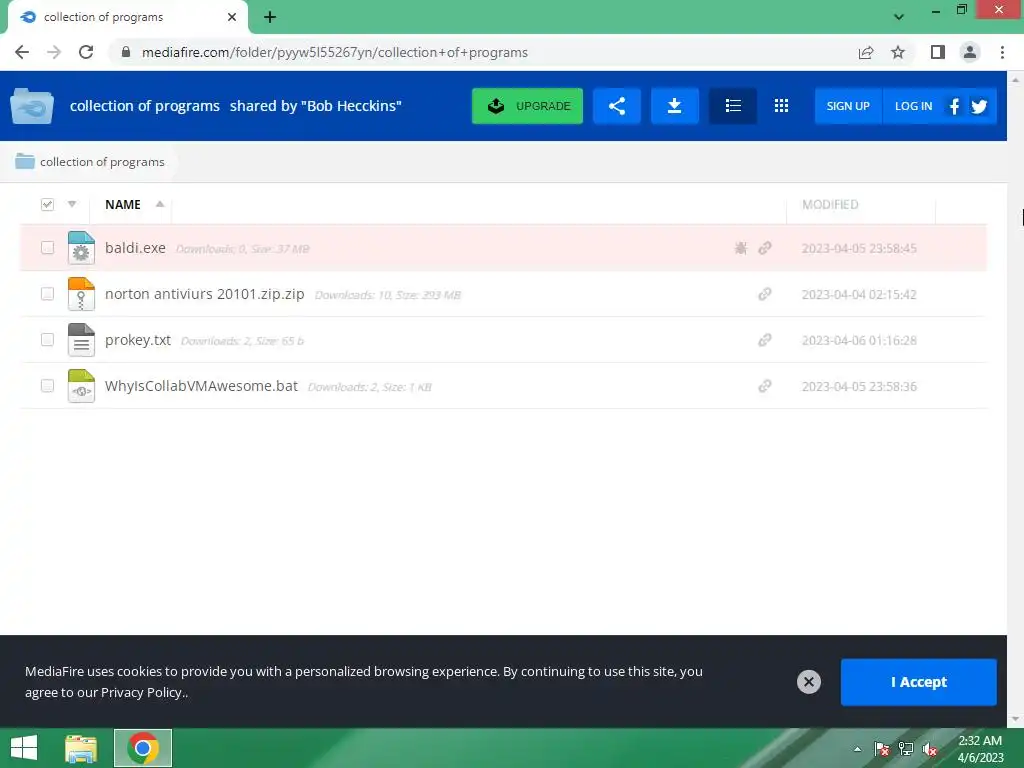Select the collection of programs browser tab
1024x768 pixels.
[128, 18]
